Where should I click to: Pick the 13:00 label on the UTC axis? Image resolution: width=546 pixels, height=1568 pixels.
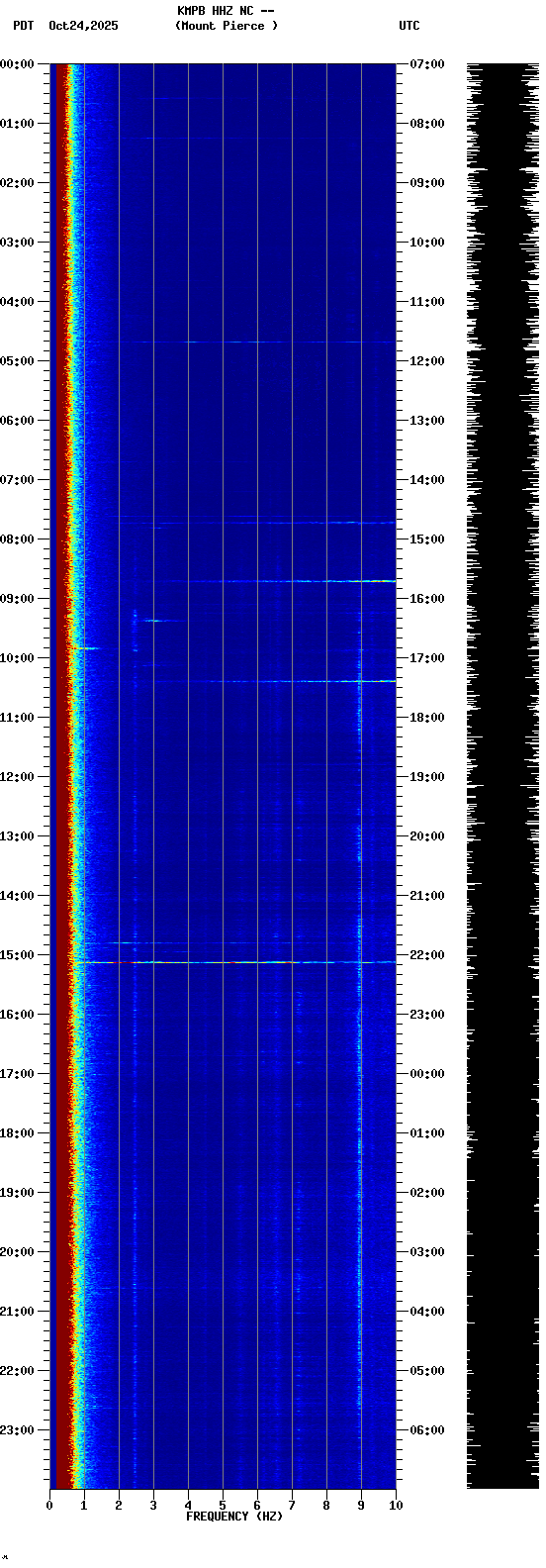click(427, 421)
